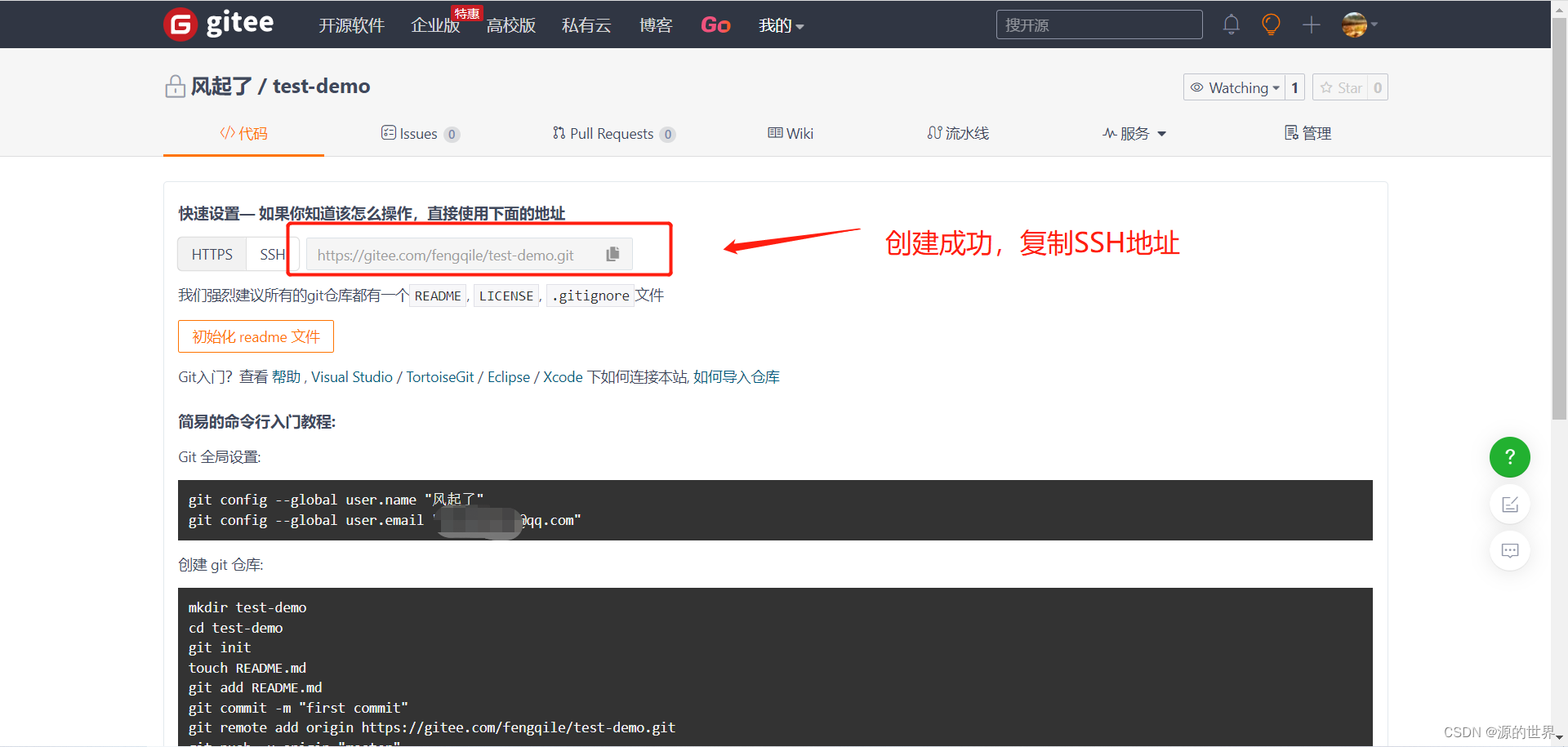Copy repository URL with clipboard icon

[x=612, y=255]
